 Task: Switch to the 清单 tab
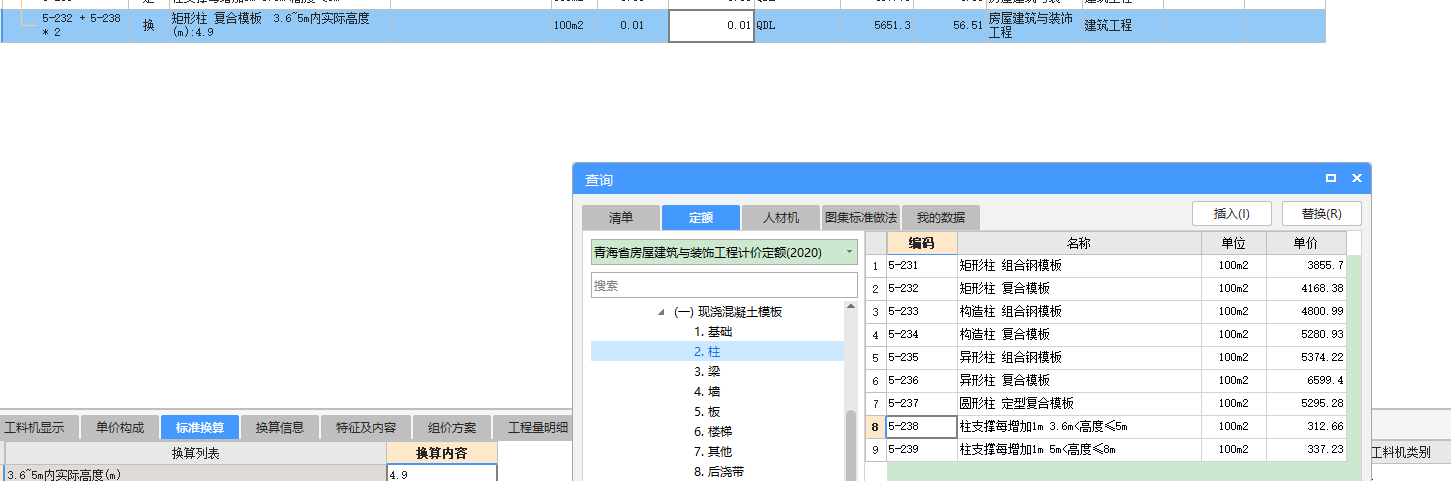(x=621, y=217)
